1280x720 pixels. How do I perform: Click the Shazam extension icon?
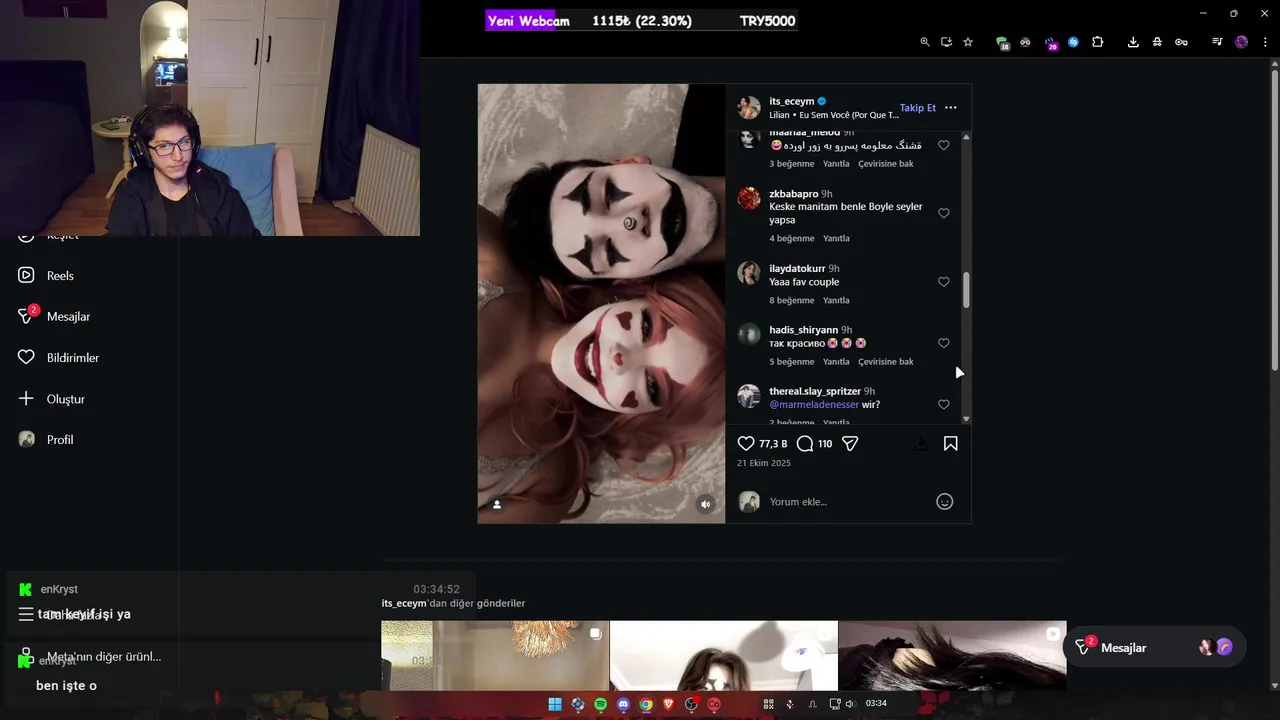[x=1073, y=42]
